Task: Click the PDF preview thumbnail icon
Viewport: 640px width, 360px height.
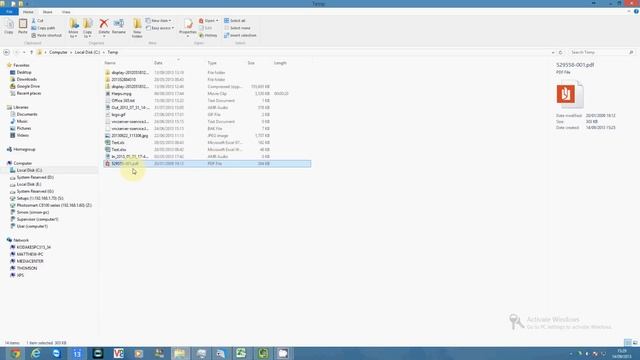Action: pos(570,95)
